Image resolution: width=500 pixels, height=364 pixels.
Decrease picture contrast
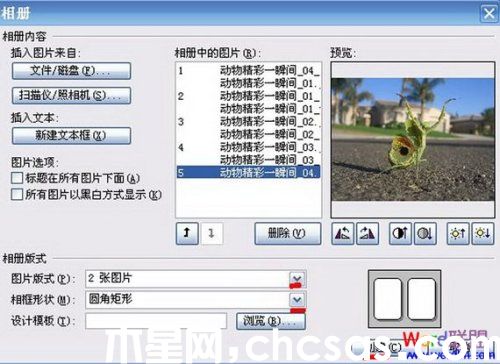coord(425,234)
